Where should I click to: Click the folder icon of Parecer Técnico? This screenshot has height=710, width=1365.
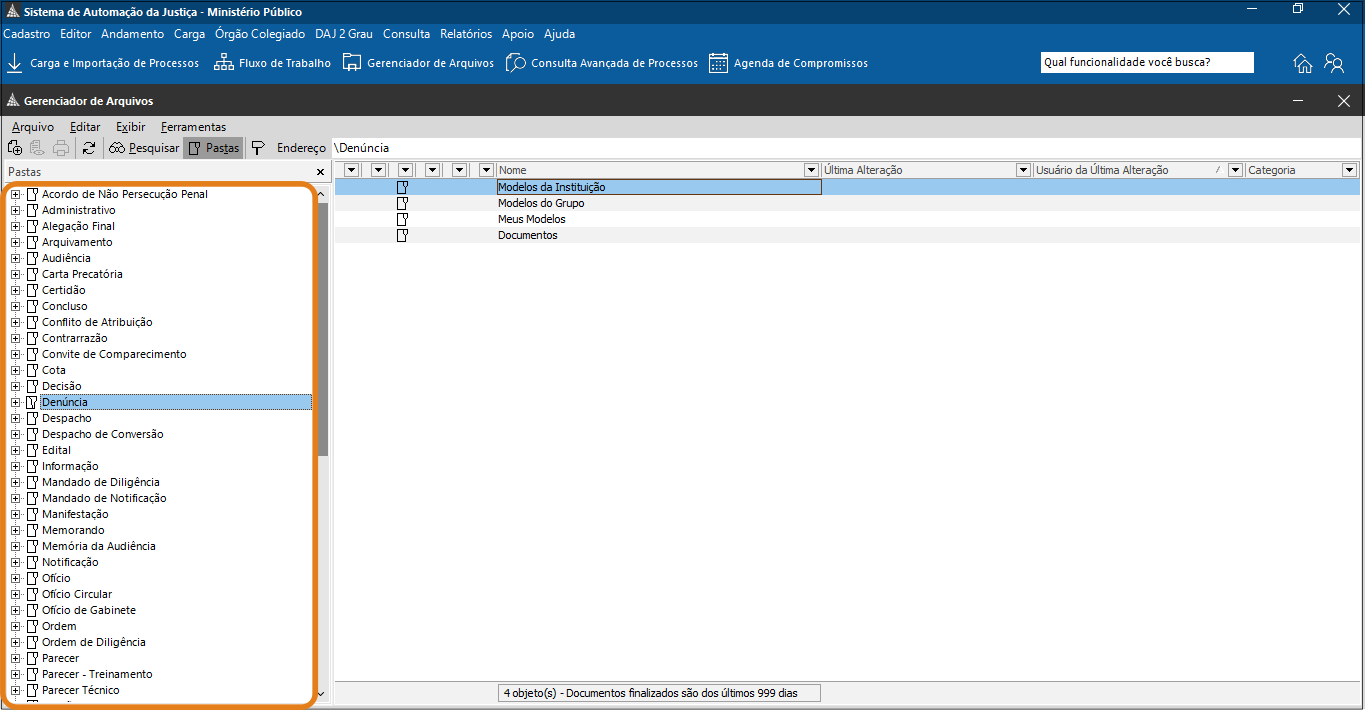(32, 690)
